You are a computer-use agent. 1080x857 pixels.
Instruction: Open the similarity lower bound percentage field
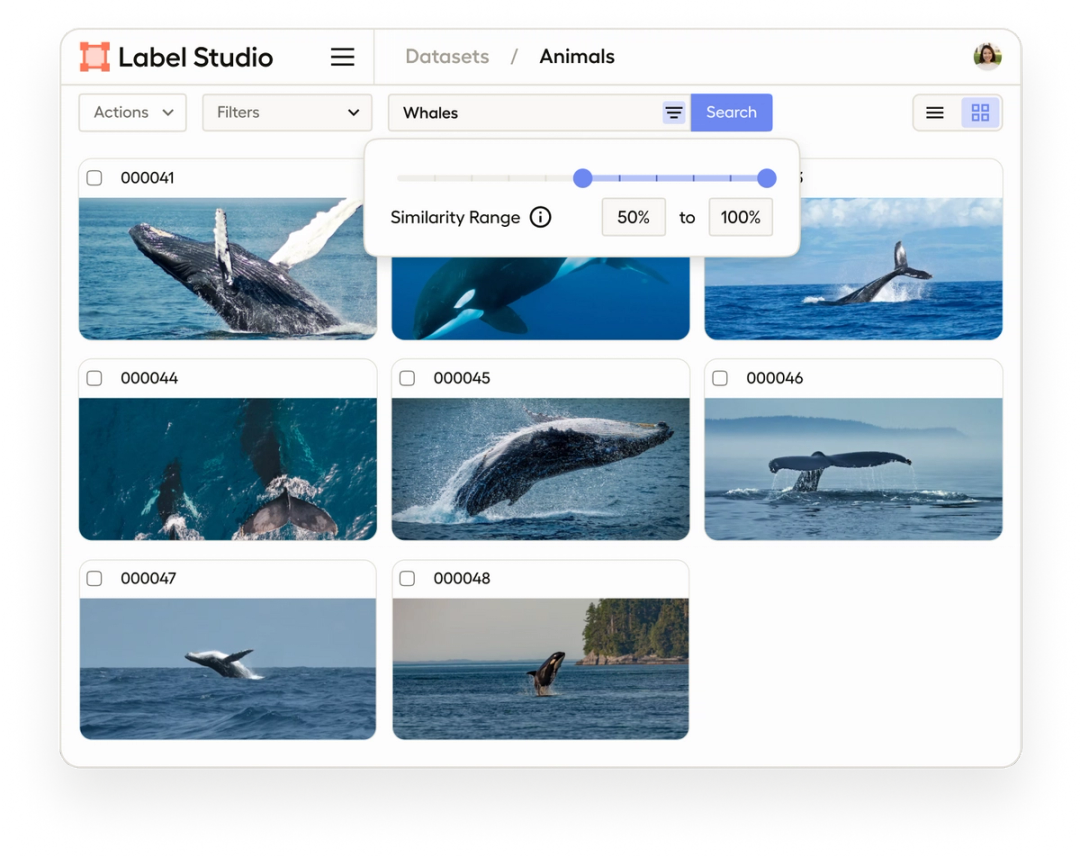point(633,217)
